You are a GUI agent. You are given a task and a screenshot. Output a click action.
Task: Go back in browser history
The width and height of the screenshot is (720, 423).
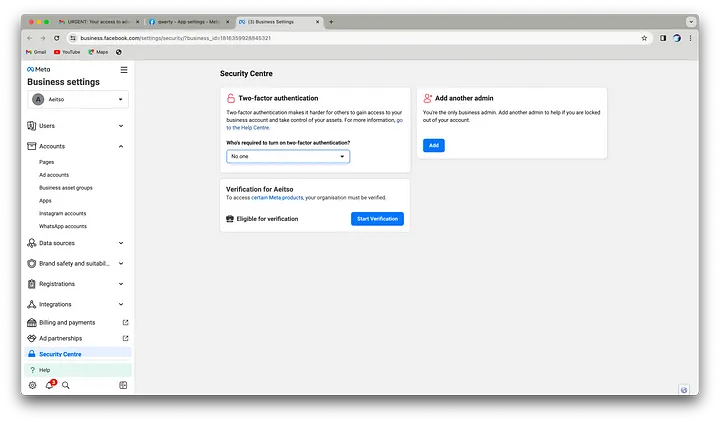[30, 38]
